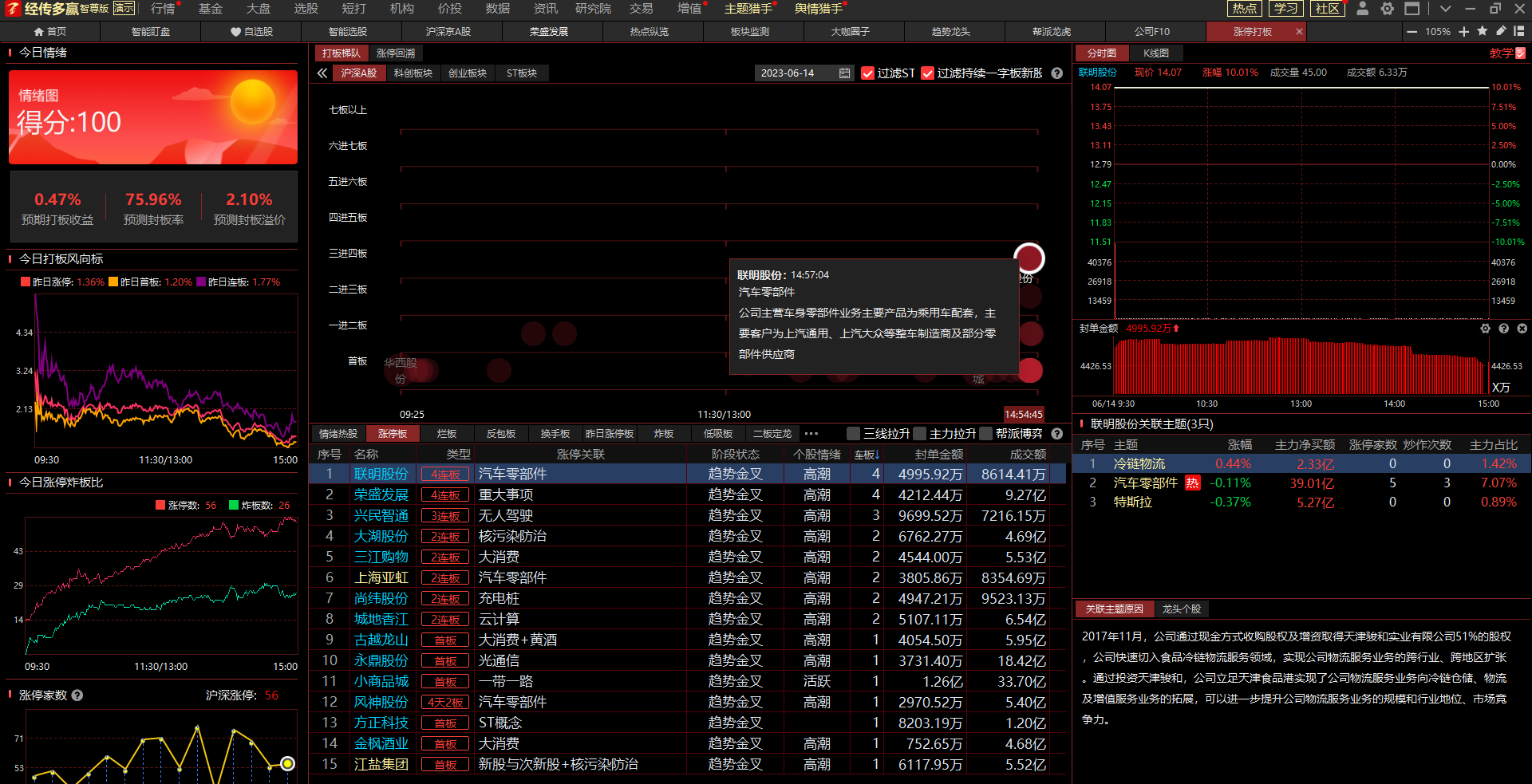Switch to 科创板块 tab
This screenshot has width=1532, height=784.
(x=413, y=73)
